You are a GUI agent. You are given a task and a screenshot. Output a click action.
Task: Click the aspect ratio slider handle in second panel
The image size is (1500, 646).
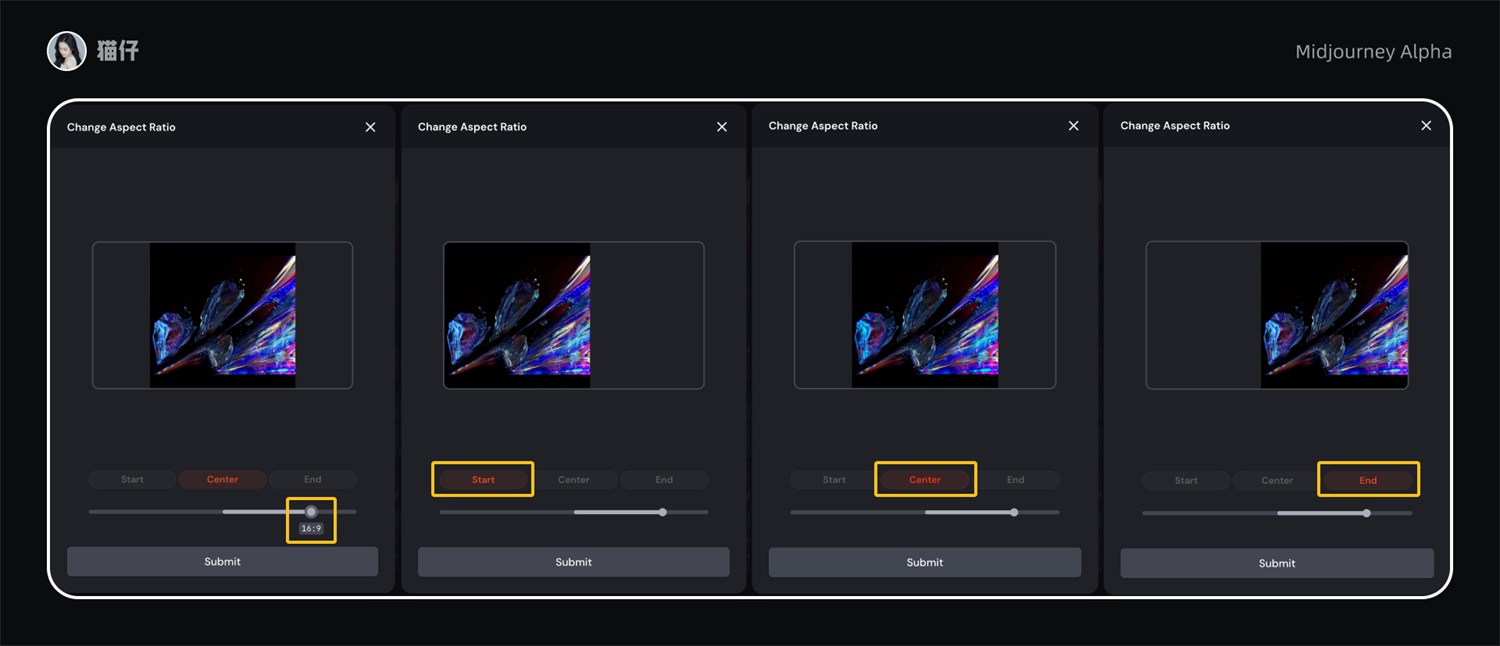click(663, 512)
